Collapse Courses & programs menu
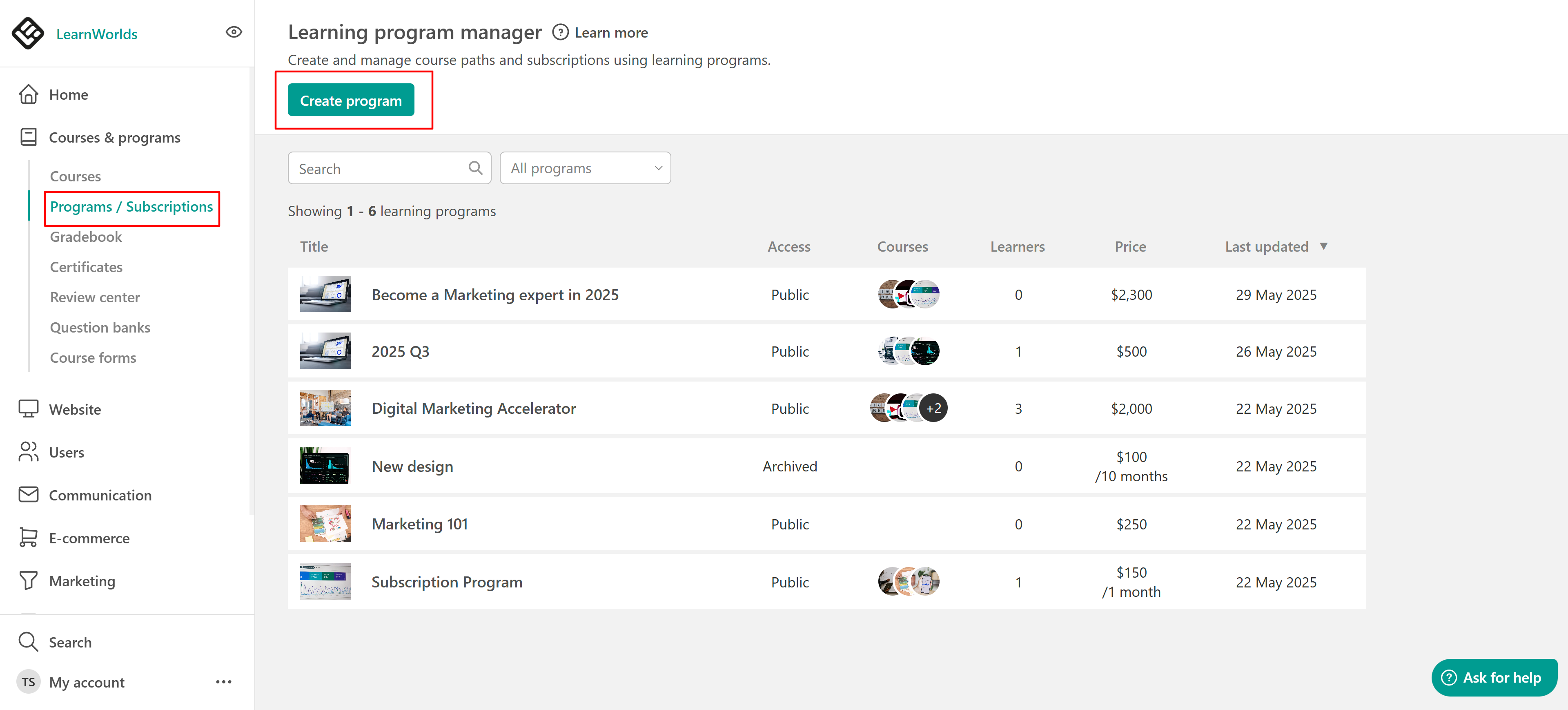The image size is (1568, 710). (114, 138)
